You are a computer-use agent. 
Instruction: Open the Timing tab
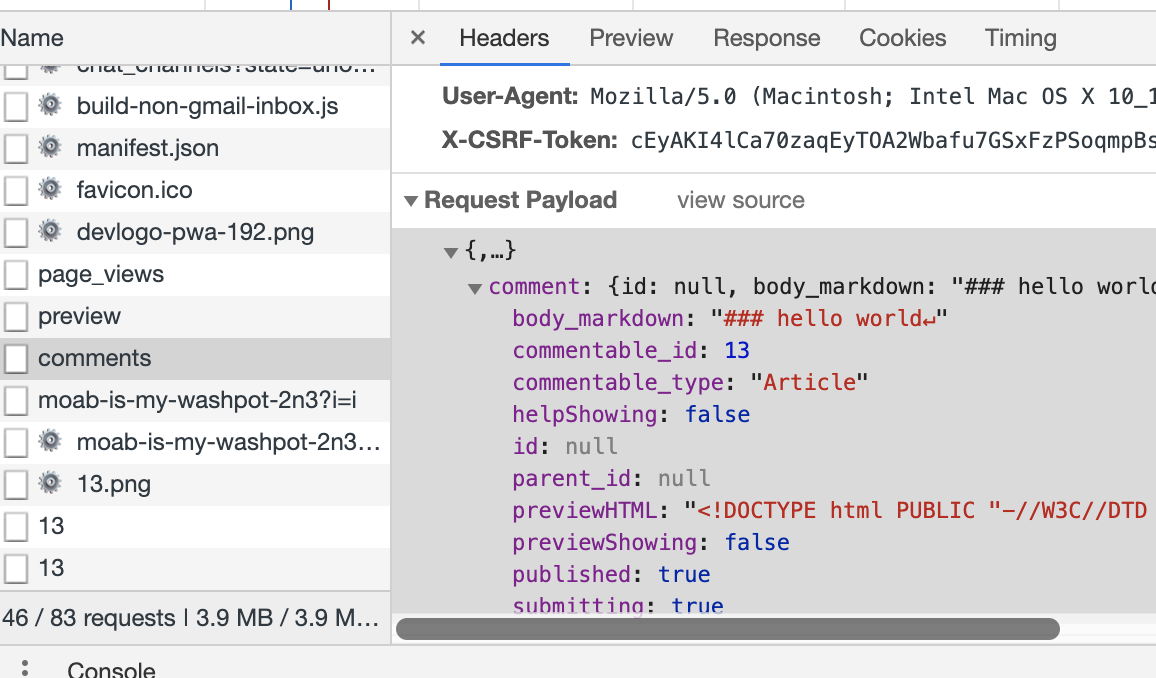coord(1020,38)
